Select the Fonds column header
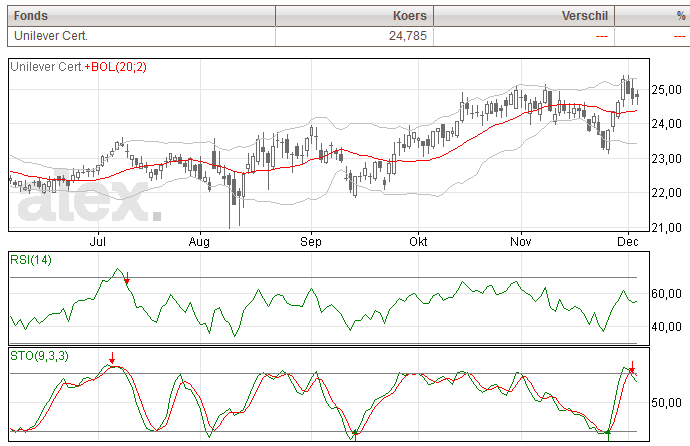Viewport: 690px width, 446px height. pyautogui.click(x=141, y=16)
